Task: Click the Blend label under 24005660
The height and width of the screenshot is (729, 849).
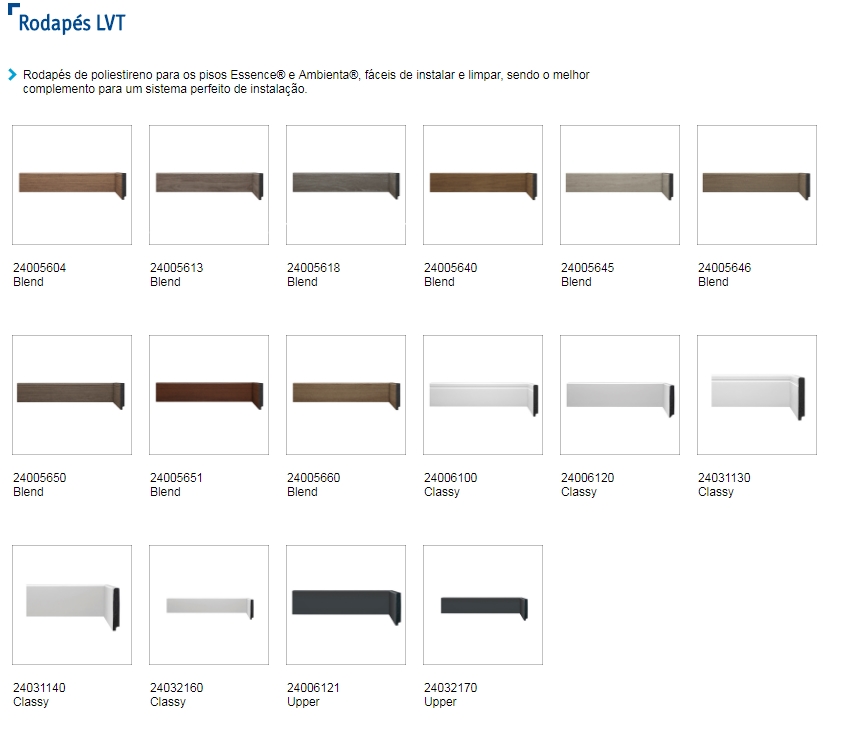Action: (302, 492)
